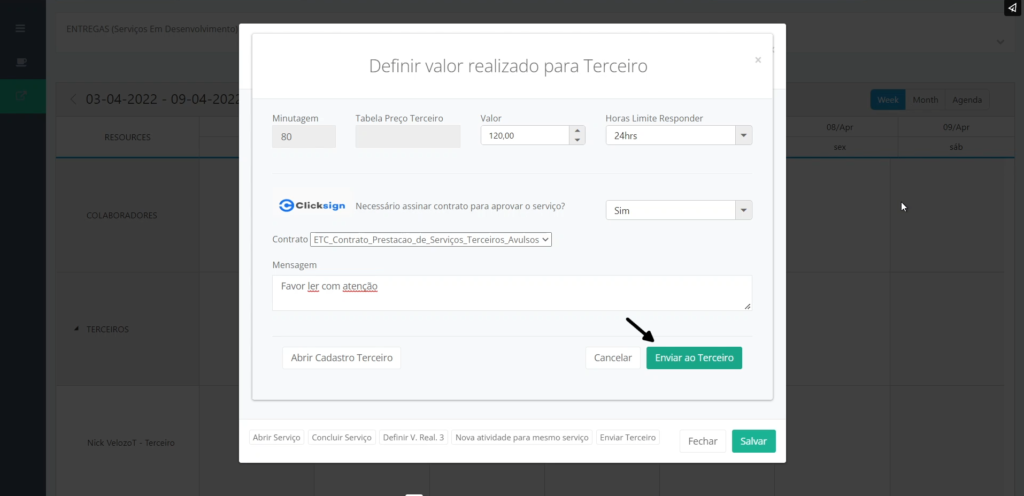Decrease Valor using the down stepper arrow
Image resolution: width=1024 pixels, height=496 pixels.
[x=577, y=140]
